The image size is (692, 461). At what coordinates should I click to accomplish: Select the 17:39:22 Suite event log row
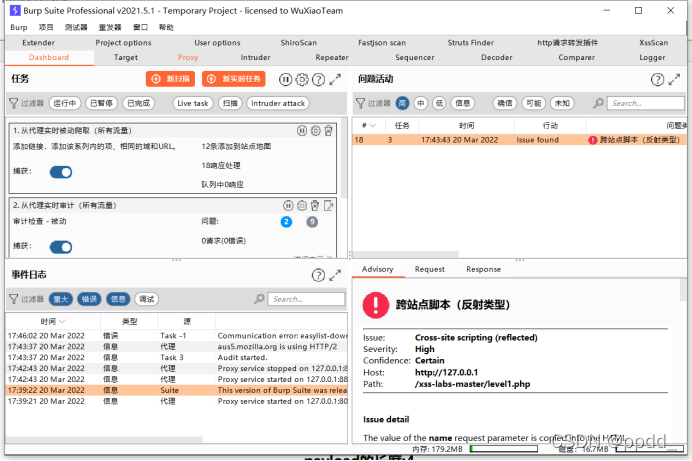coord(177,390)
